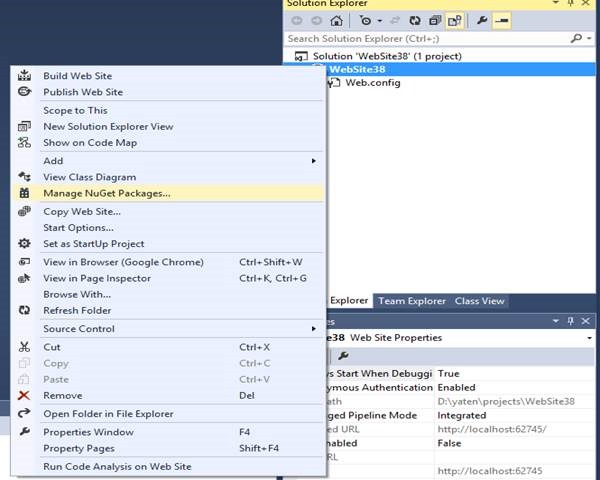Click Copy Web Site... entry
This screenshot has width=600, height=480.
pos(82,211)
